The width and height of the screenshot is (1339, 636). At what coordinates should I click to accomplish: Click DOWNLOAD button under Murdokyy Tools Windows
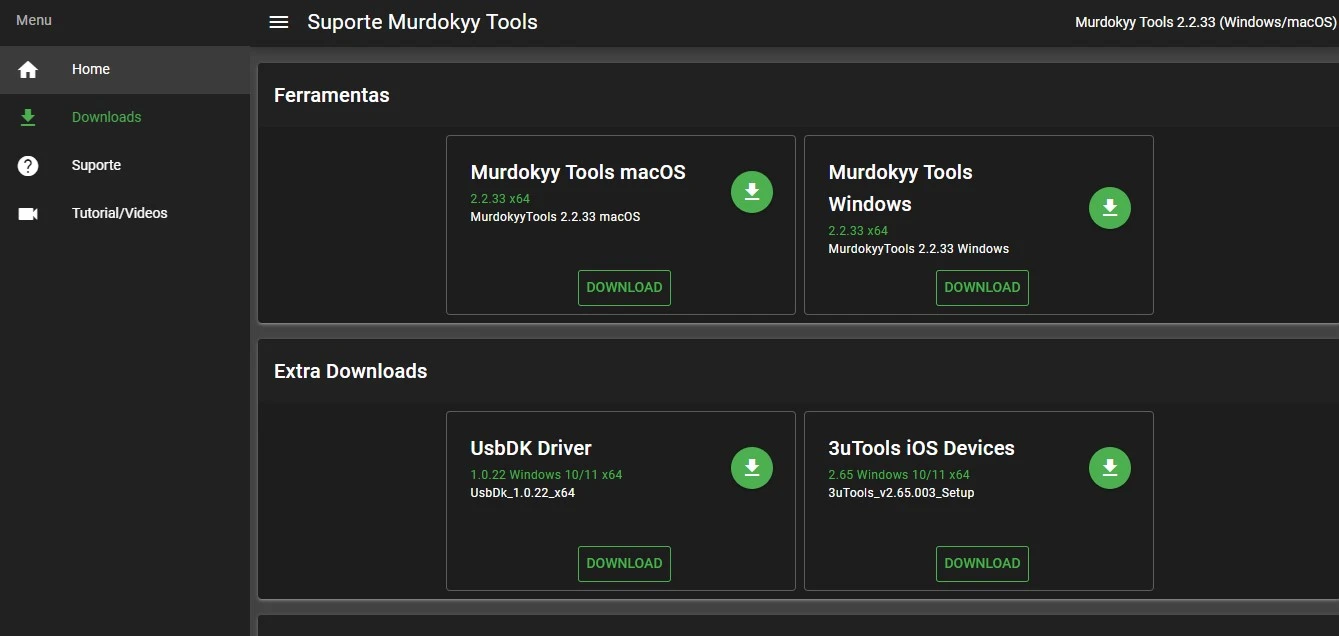[x=982, y=288]
